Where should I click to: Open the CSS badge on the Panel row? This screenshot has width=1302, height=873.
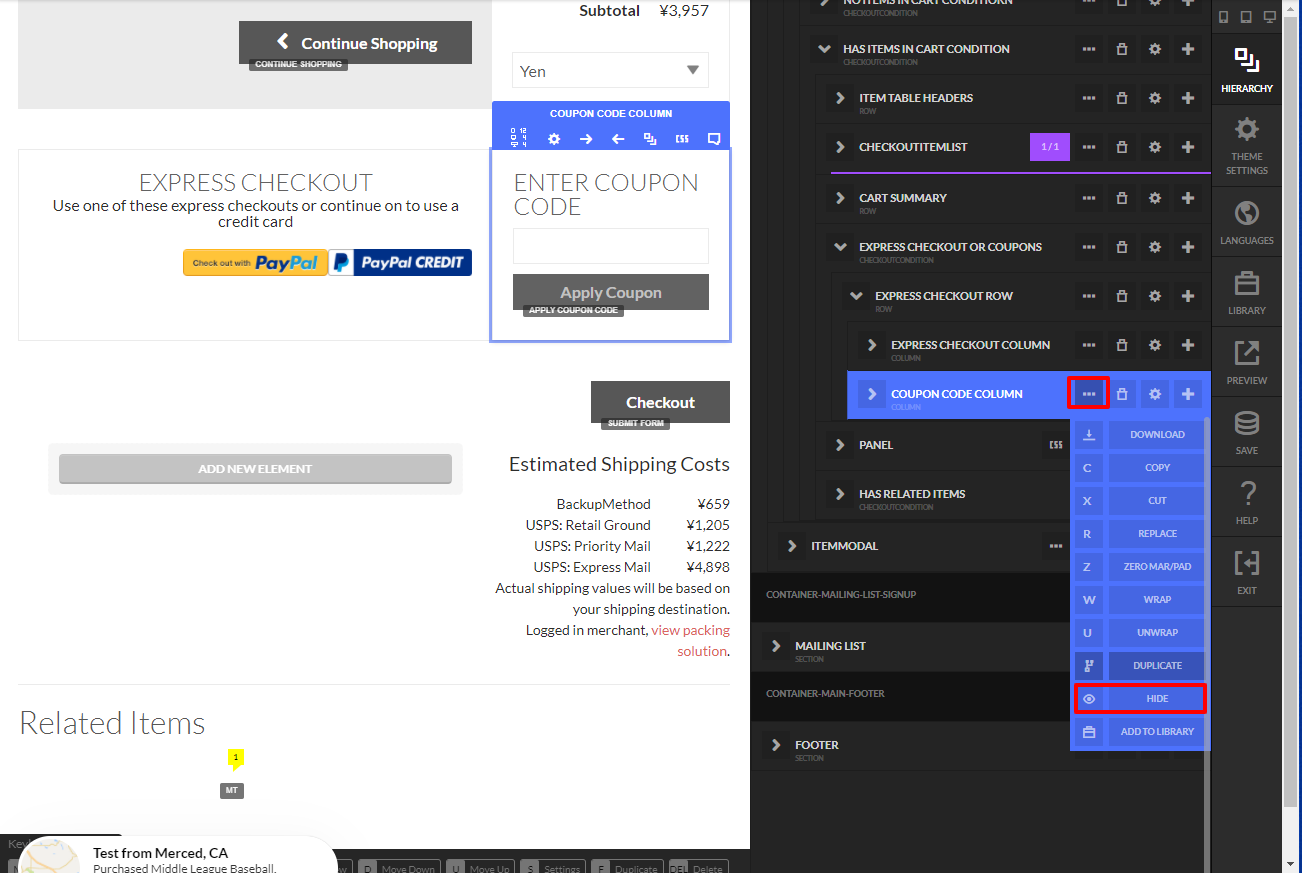click(1056, 445)
